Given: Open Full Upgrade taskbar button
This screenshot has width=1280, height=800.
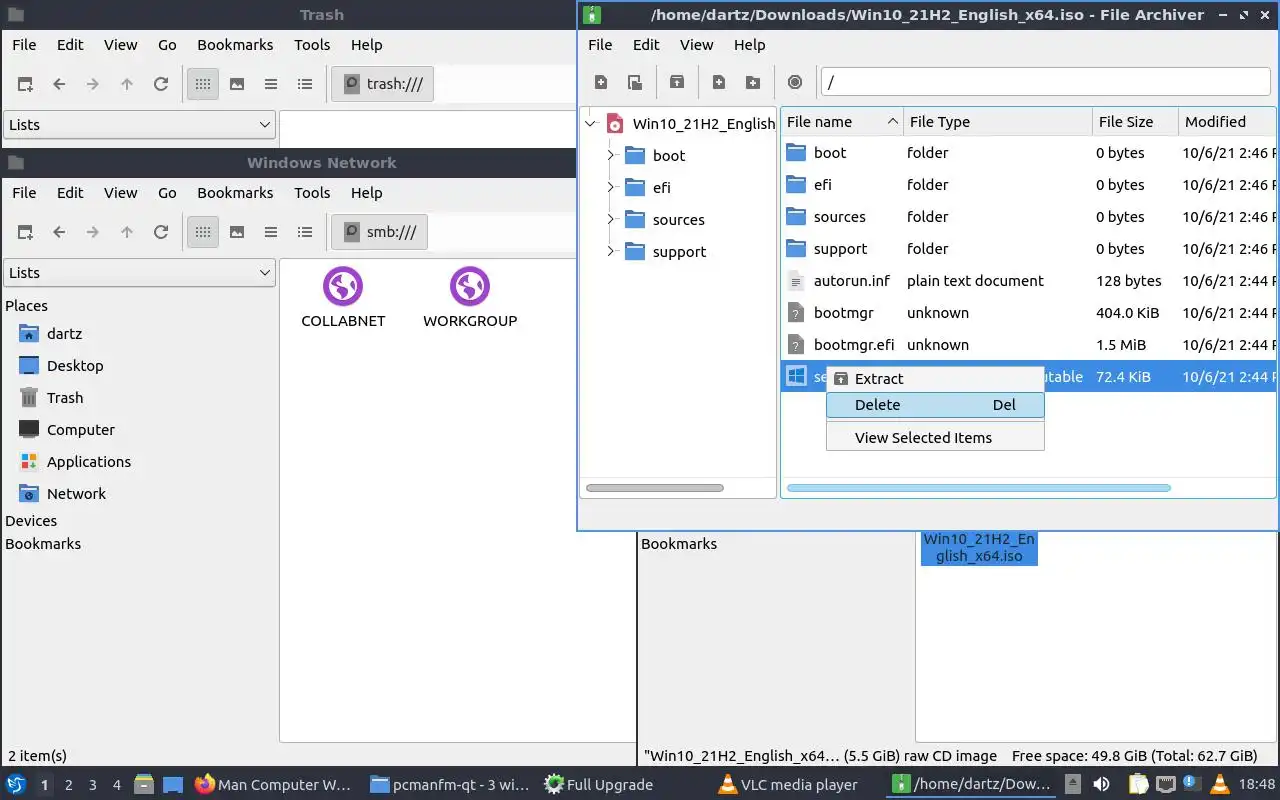Looking at the screenshot, I should [x=599, y=785].
